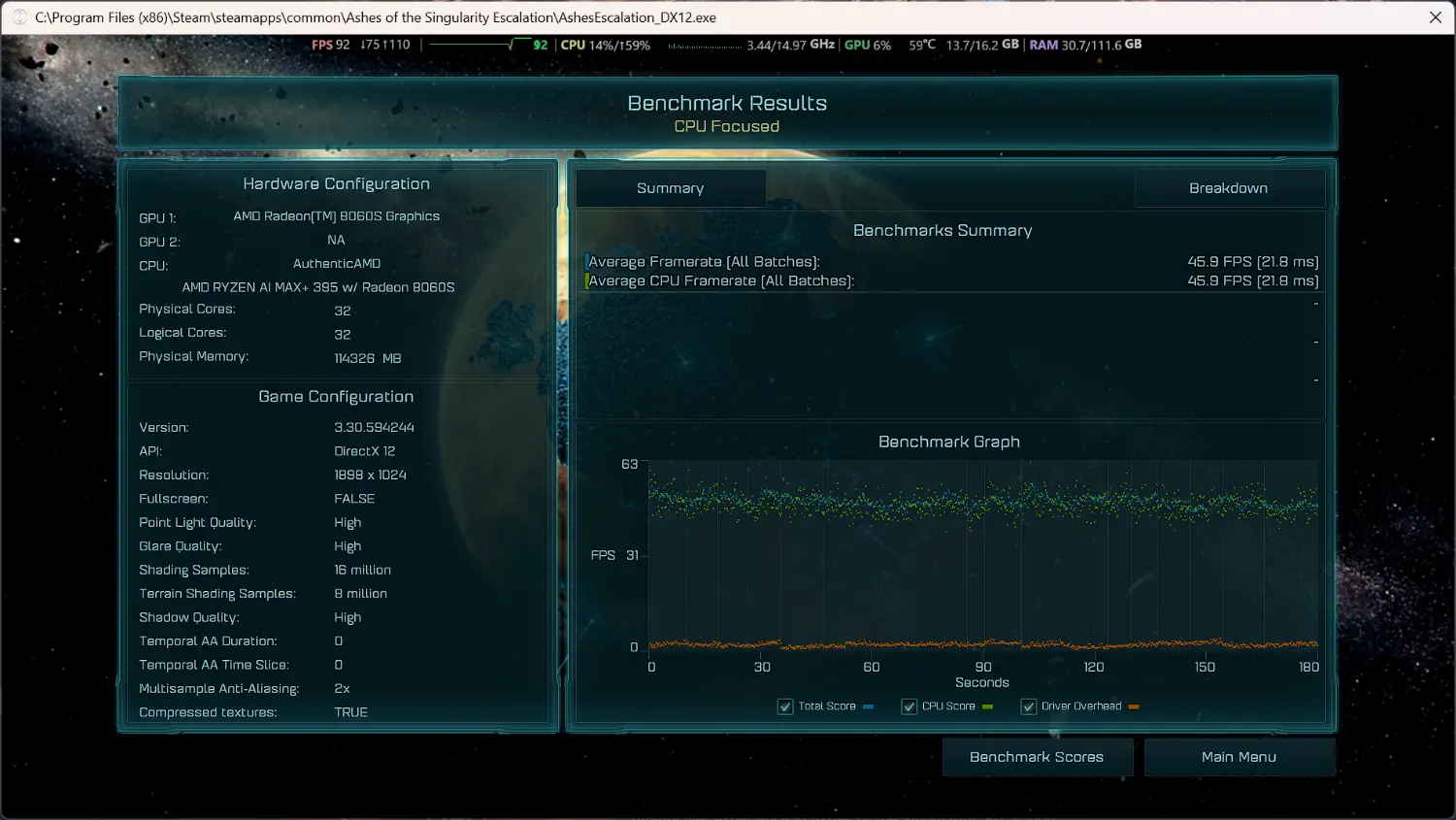Click the CPU 14%/159% overlay readout
Image resolution: width=1456 pixels, height=820 pixels.
tap(606, 45)
